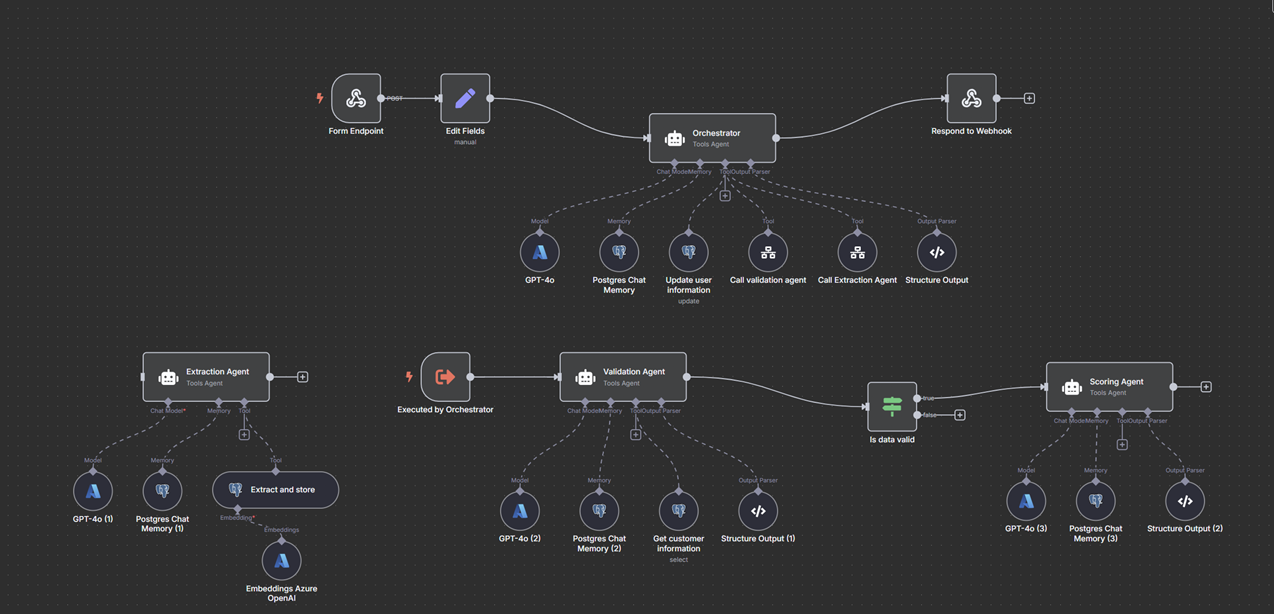Click the 'Is data valid' label text
Image resolution: width=1274 pixels, height=614 pixels.
click(x=892, y=439)
